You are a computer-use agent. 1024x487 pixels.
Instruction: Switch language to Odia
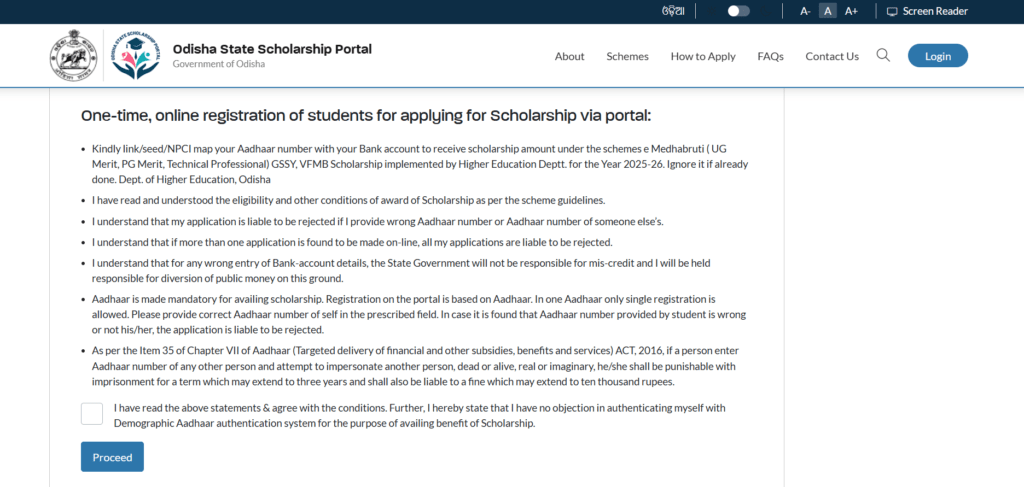[x=673, y=11]
